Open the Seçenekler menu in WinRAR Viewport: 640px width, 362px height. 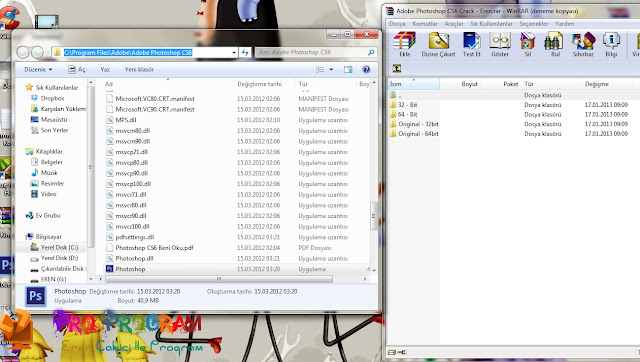[x=534, y=24]
